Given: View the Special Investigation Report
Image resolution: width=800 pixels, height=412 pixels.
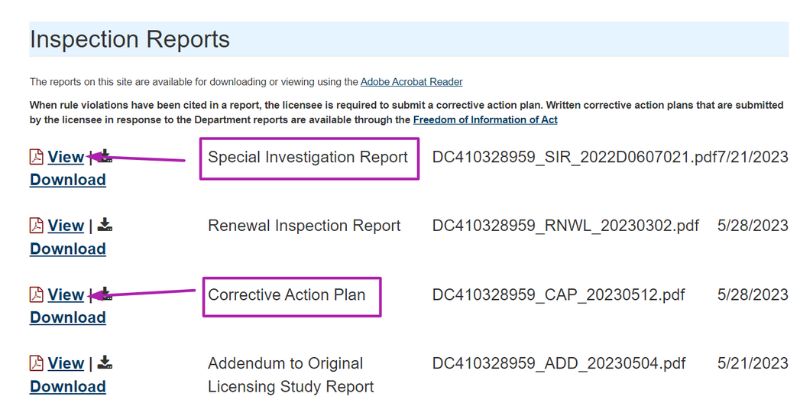Looking at the screenshot, I should [66, 157].
